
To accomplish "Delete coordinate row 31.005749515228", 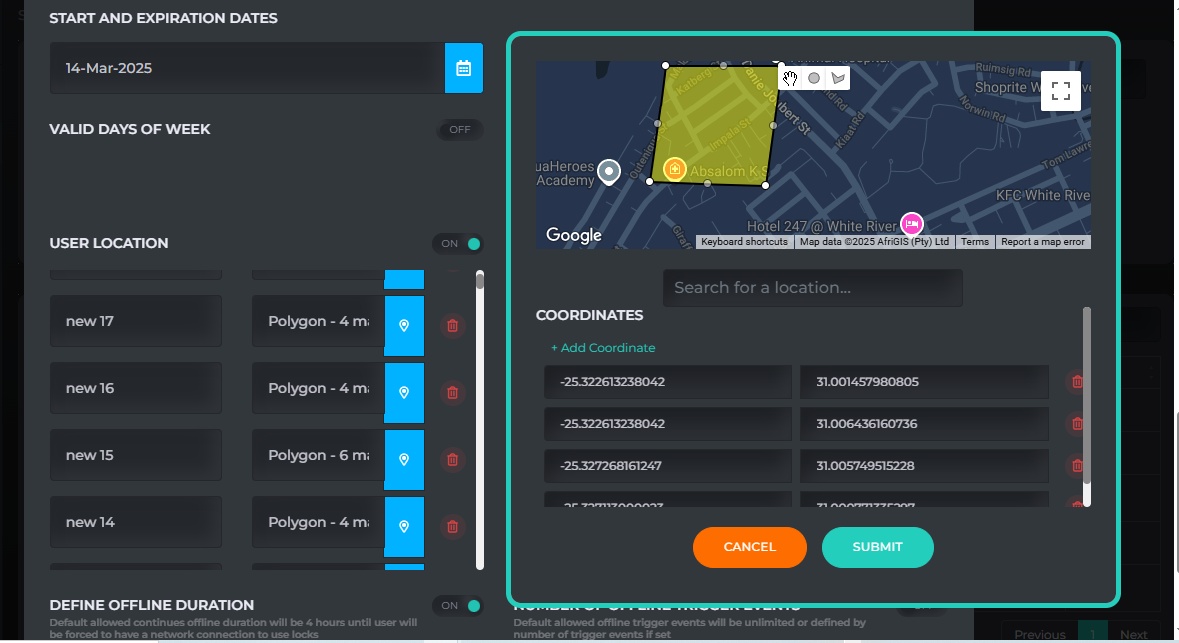I will (x=1077, y=466).
